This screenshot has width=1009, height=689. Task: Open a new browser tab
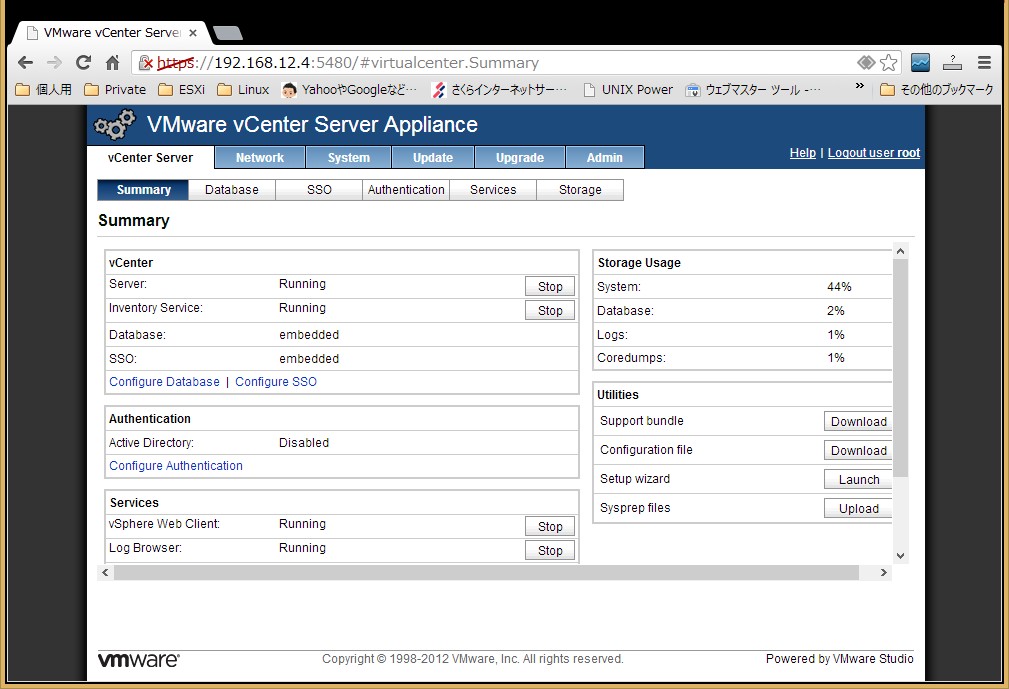(227, 33)
